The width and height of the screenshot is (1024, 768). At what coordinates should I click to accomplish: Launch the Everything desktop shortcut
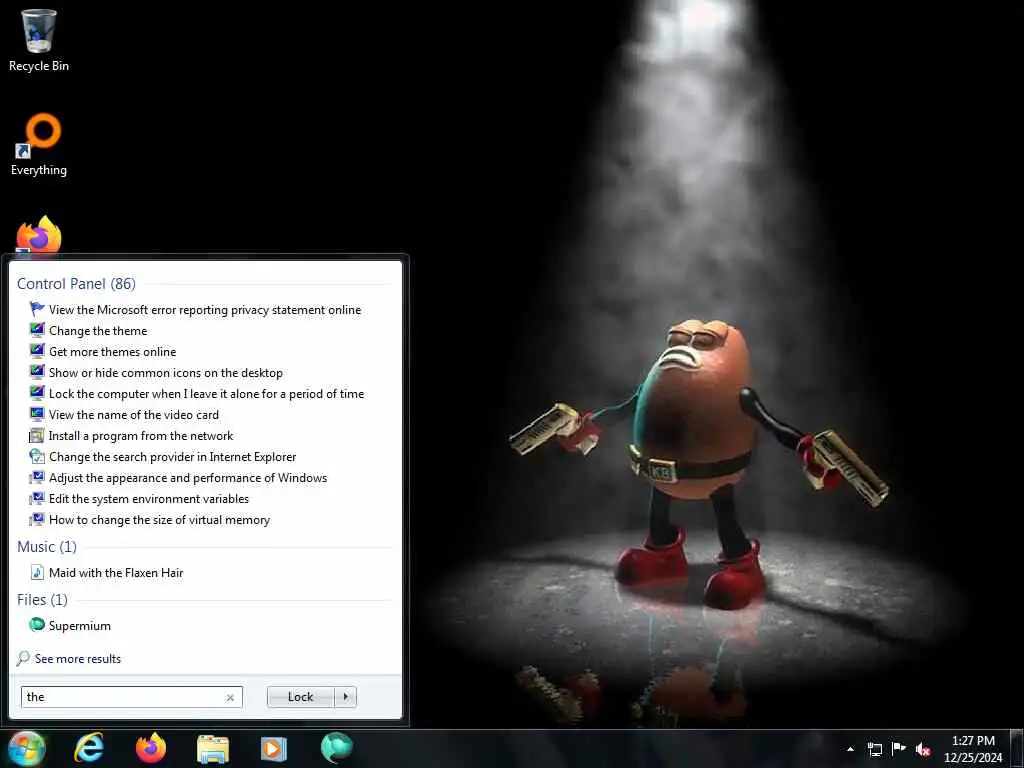click(39, 145)
